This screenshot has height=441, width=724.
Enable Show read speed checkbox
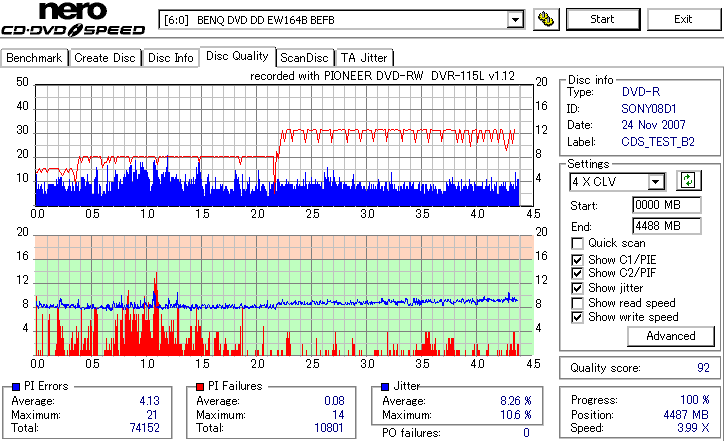click(x=577, y=303)
